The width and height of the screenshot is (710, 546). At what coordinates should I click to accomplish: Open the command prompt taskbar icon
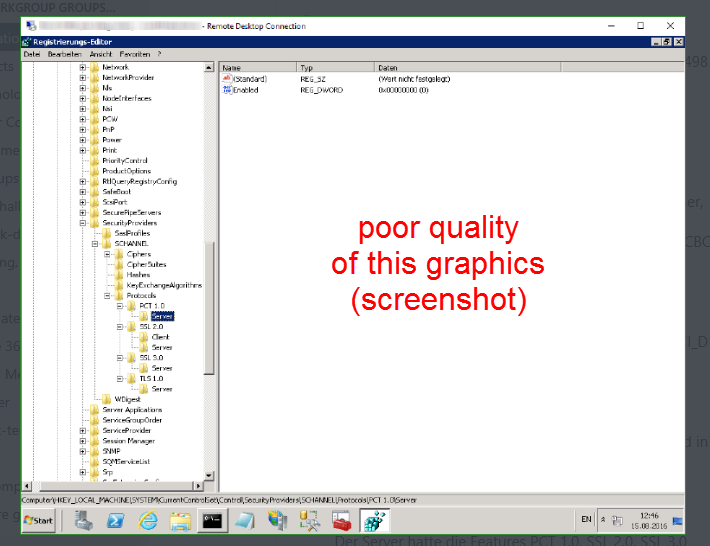tap(211, 520)
